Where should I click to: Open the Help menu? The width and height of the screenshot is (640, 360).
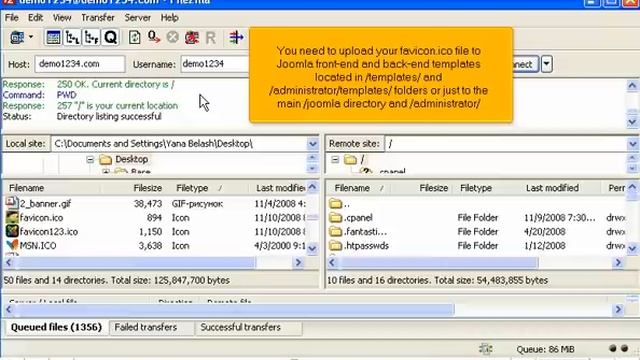[169, 18]
